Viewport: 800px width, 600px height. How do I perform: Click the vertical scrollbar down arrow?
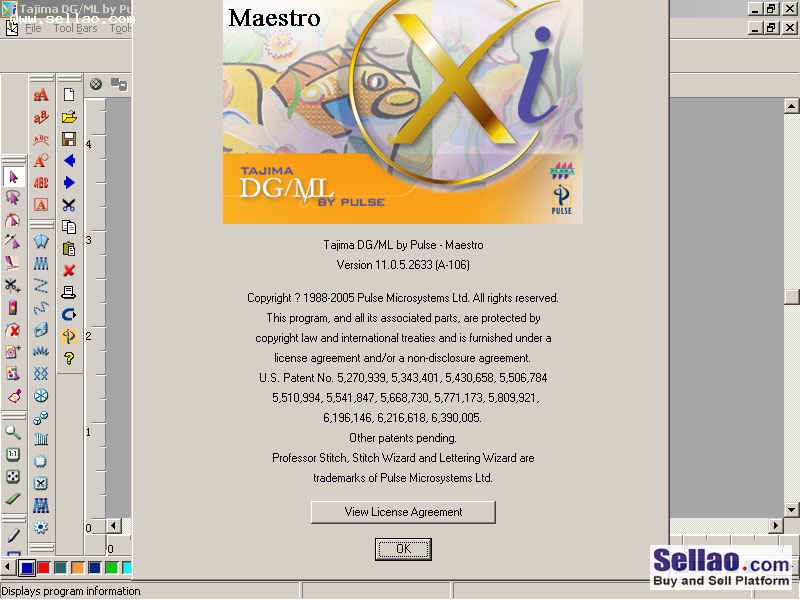(x=791, y=509)
